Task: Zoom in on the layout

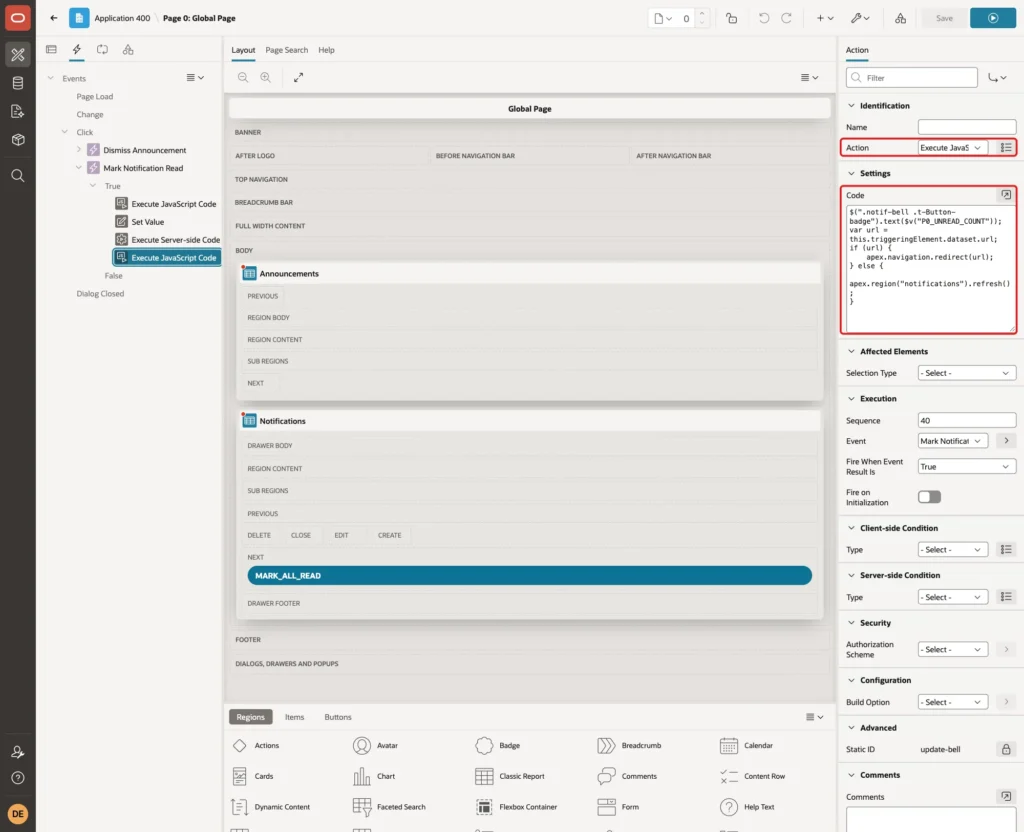Action: [x=266, y=77]
